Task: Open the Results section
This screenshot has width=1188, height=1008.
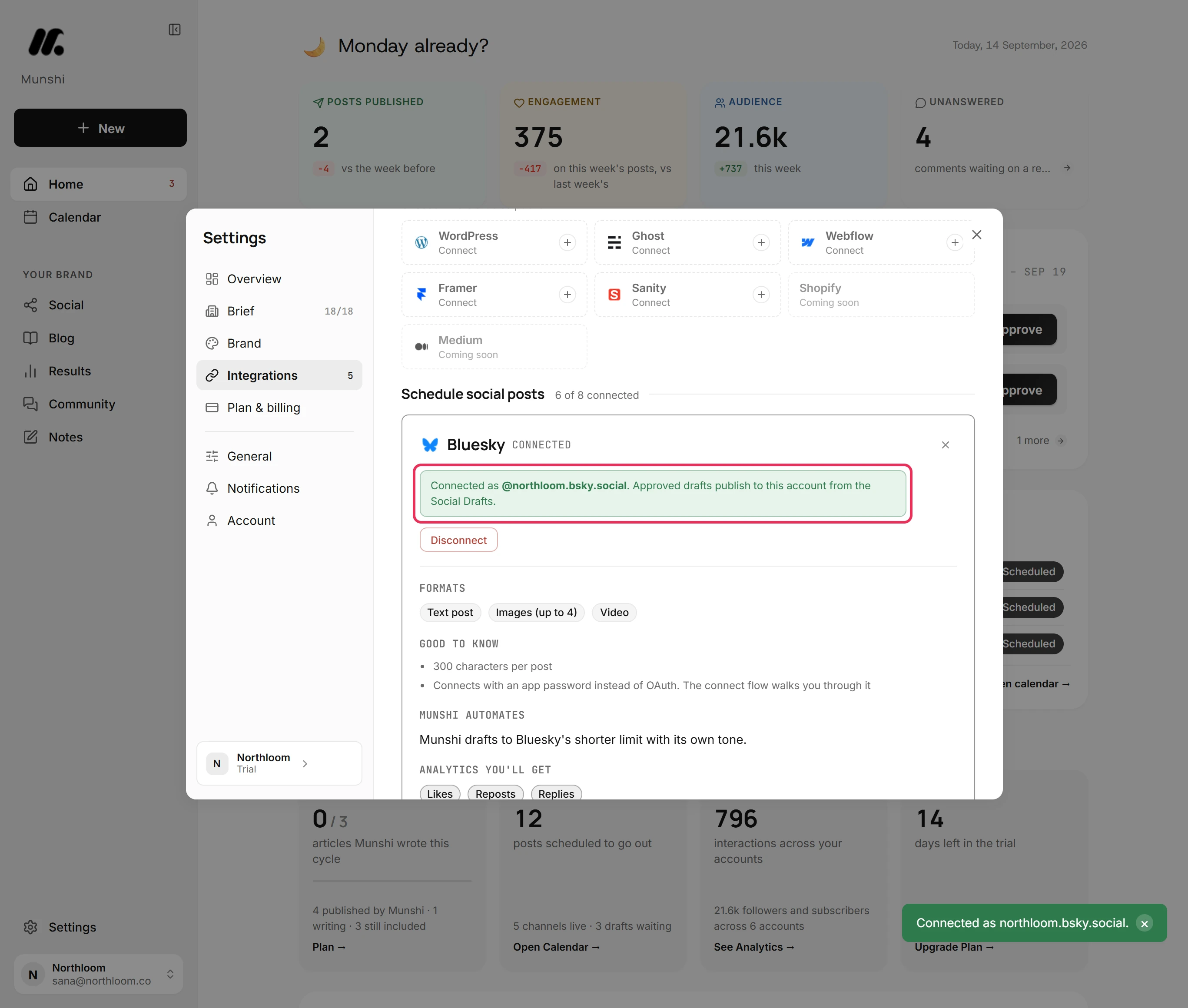Action: point(98,371)
